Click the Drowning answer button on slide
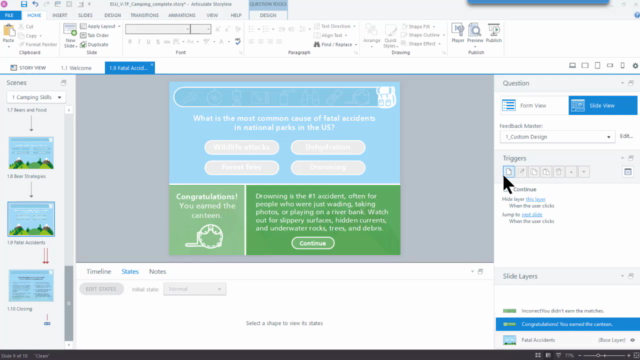Image resolution: width=640 pixels, height=360 pixels. 328,167
